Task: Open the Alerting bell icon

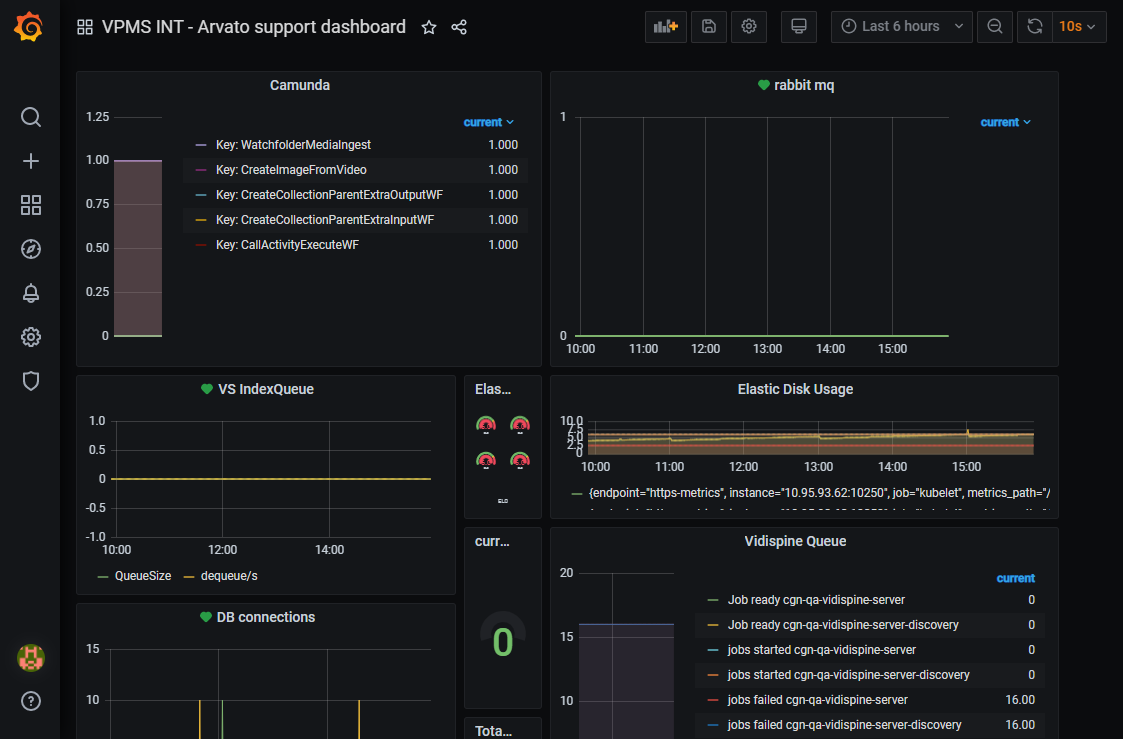Action: click(x=31, y=293)
